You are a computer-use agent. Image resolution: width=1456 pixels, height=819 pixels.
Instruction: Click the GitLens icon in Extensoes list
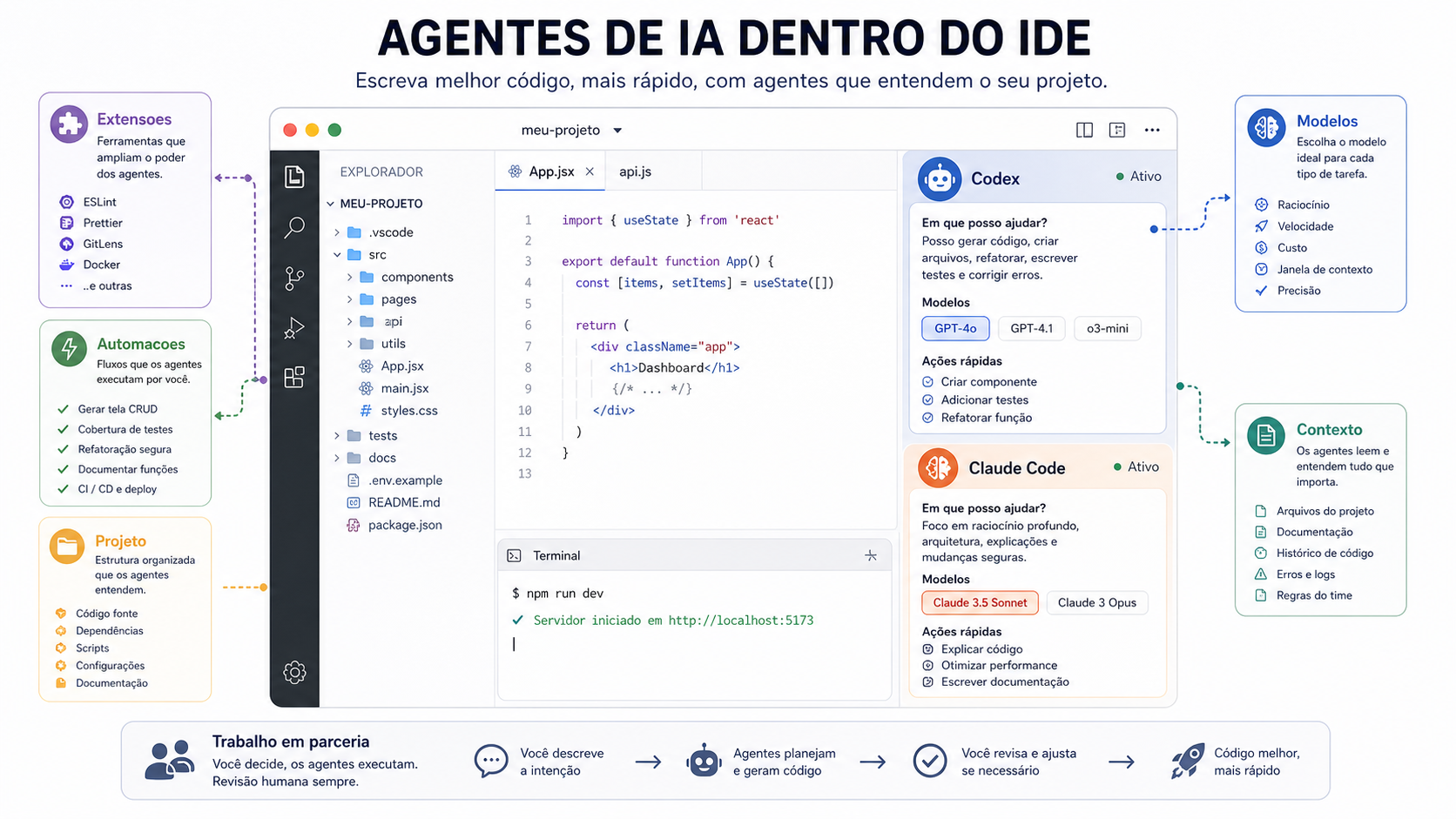(x=66, y=244)
